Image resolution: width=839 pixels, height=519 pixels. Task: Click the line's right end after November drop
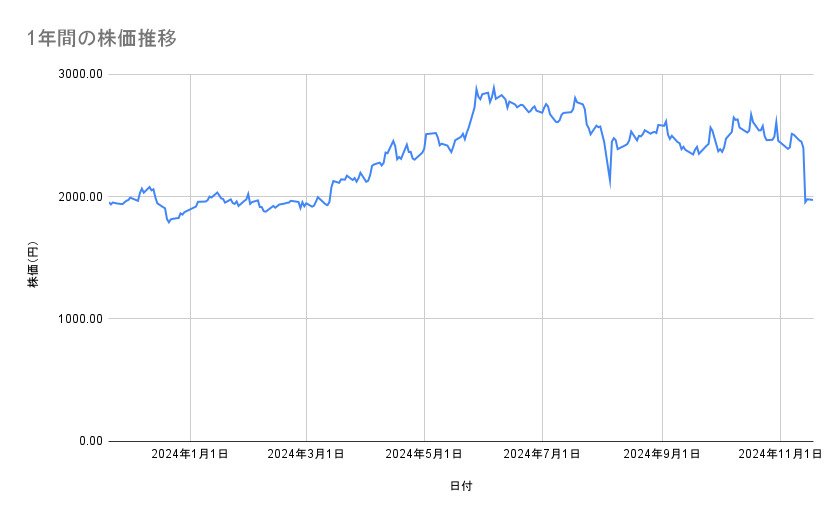pyautogui.click(x=812, y=200)
